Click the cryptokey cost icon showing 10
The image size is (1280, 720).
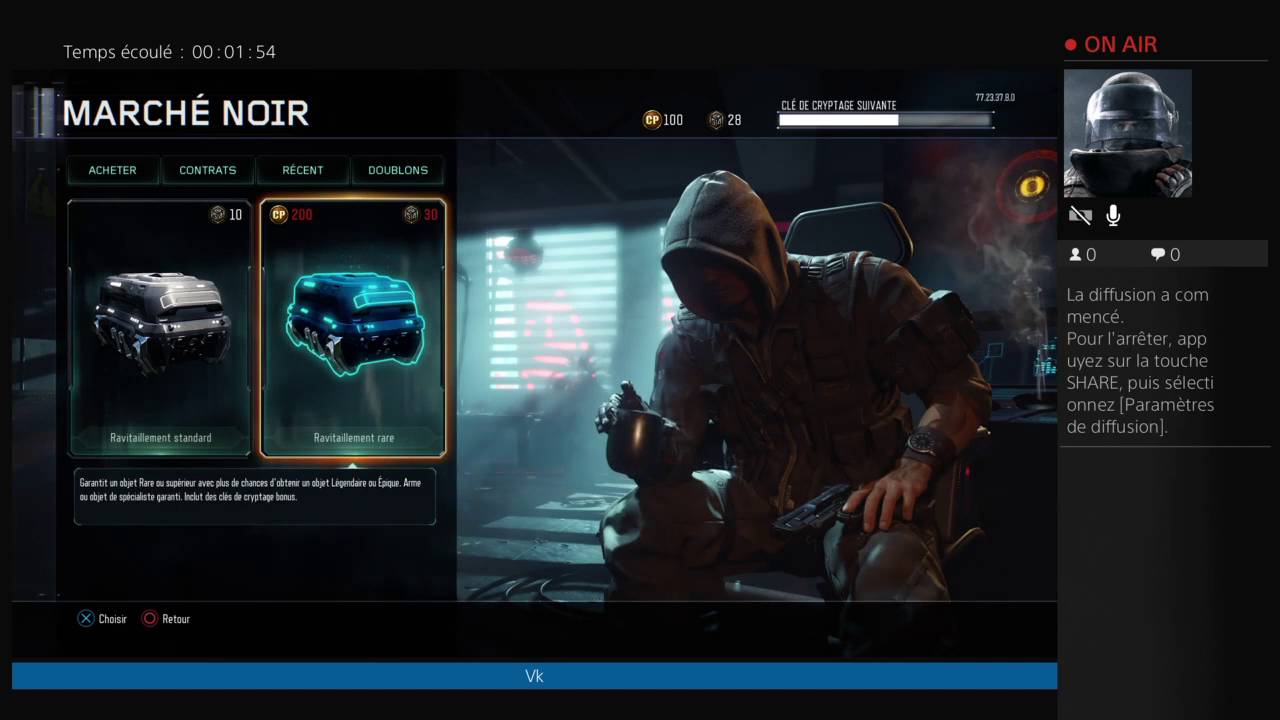pyautogui.click(x=217, y=215)
